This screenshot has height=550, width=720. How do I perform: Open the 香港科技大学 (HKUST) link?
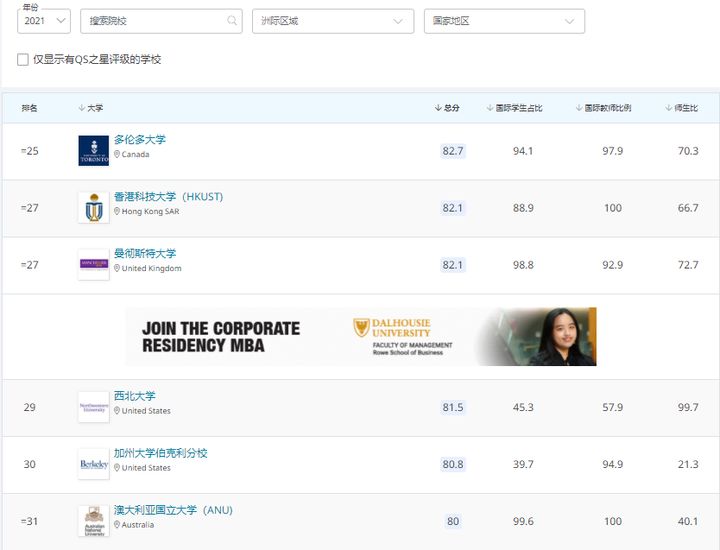point(169,196)
